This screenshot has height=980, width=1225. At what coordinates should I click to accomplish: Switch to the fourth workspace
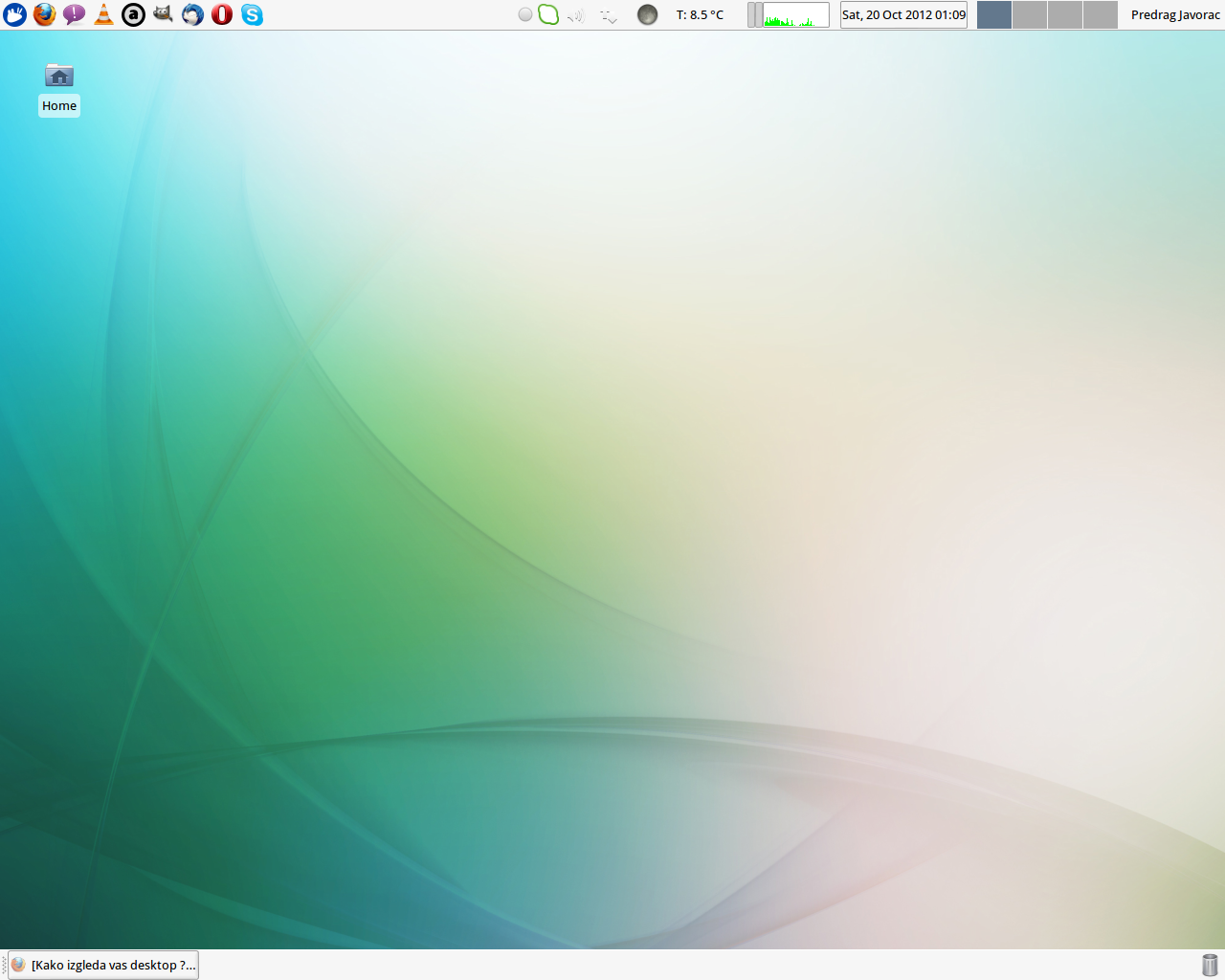coord(1101,15)
